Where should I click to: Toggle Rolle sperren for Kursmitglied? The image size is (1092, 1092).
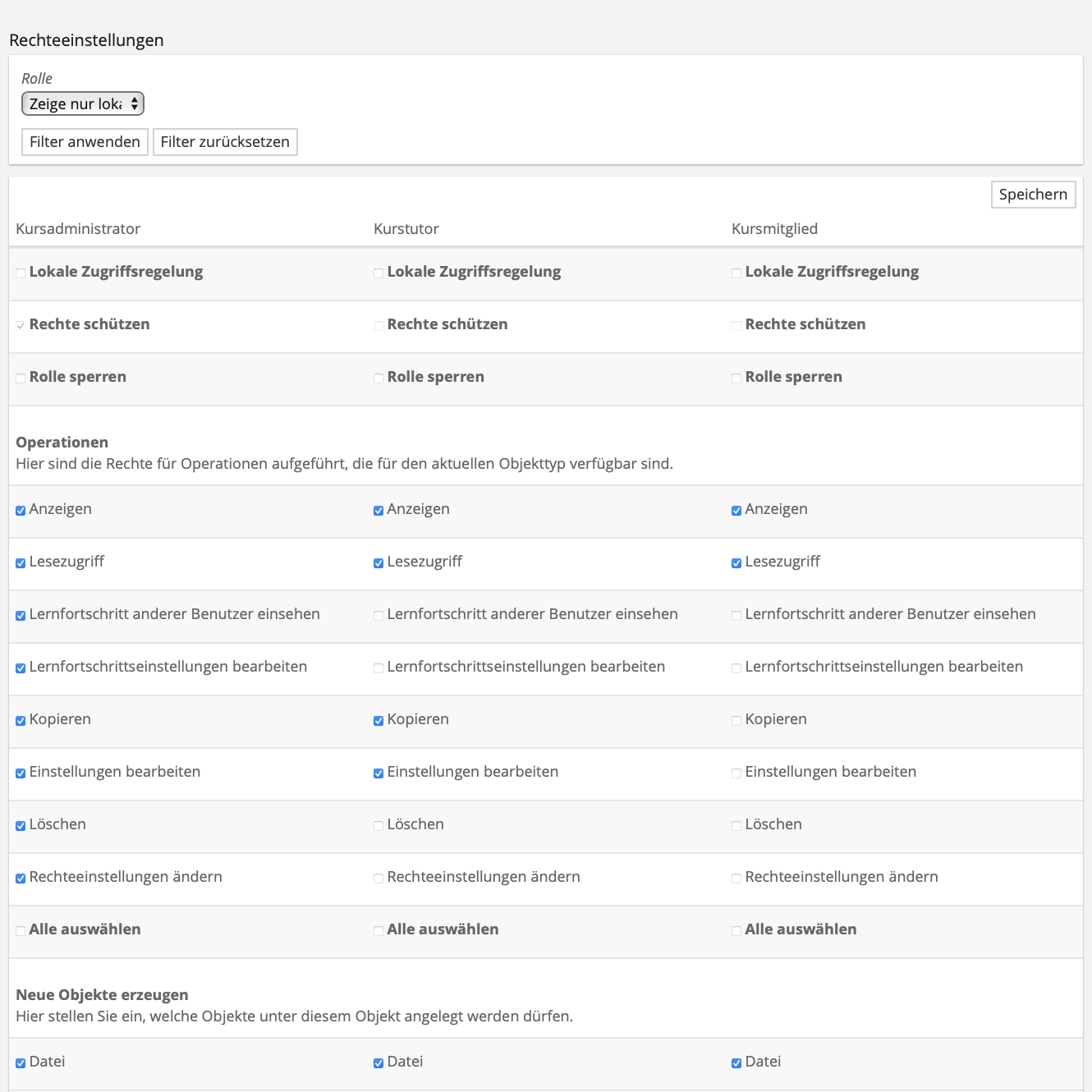click(x=736, y=379)
